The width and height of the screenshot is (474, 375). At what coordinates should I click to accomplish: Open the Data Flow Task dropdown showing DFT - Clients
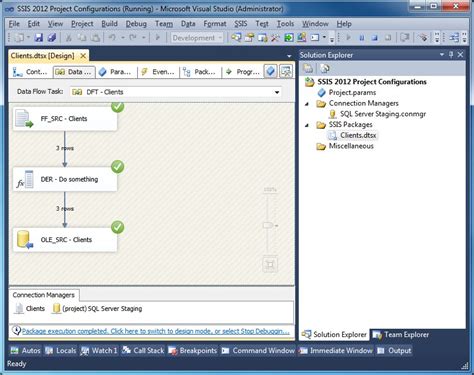tap(176, 92)
